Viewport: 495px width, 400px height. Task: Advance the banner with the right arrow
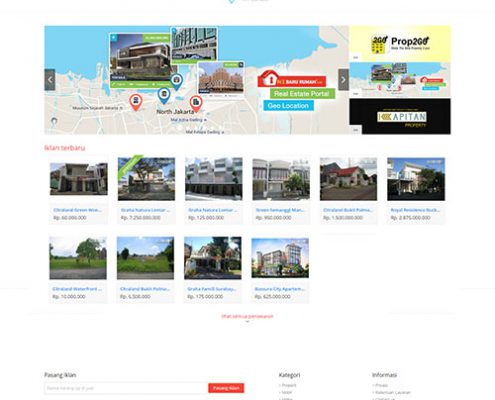pos(343,80)
